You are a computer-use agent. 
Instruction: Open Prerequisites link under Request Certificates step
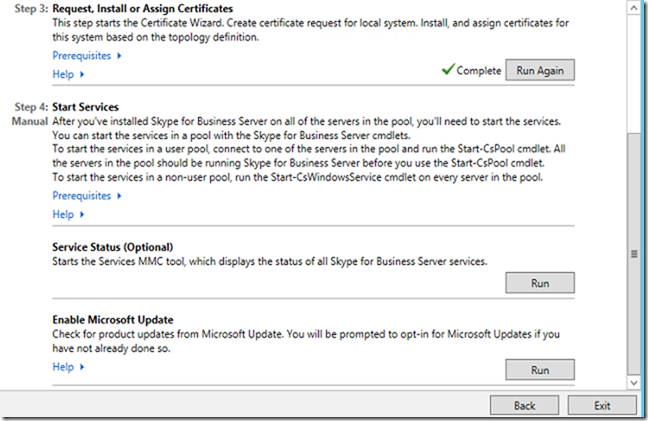[x=82, y=56]
